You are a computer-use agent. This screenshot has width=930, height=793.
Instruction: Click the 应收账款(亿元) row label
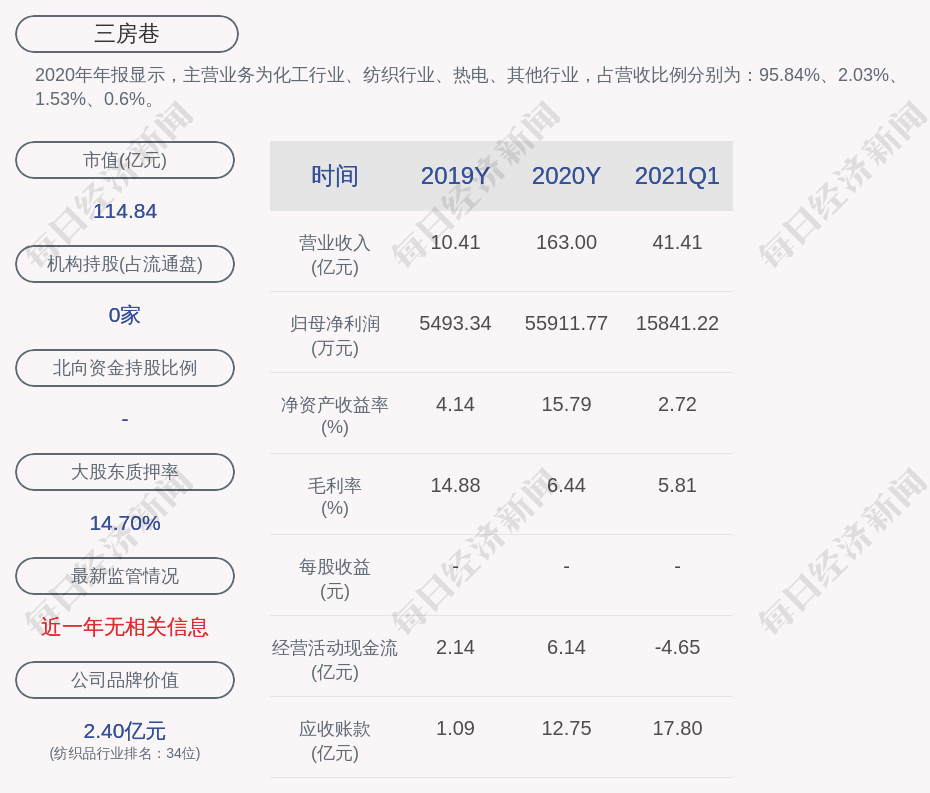(335, 741)
